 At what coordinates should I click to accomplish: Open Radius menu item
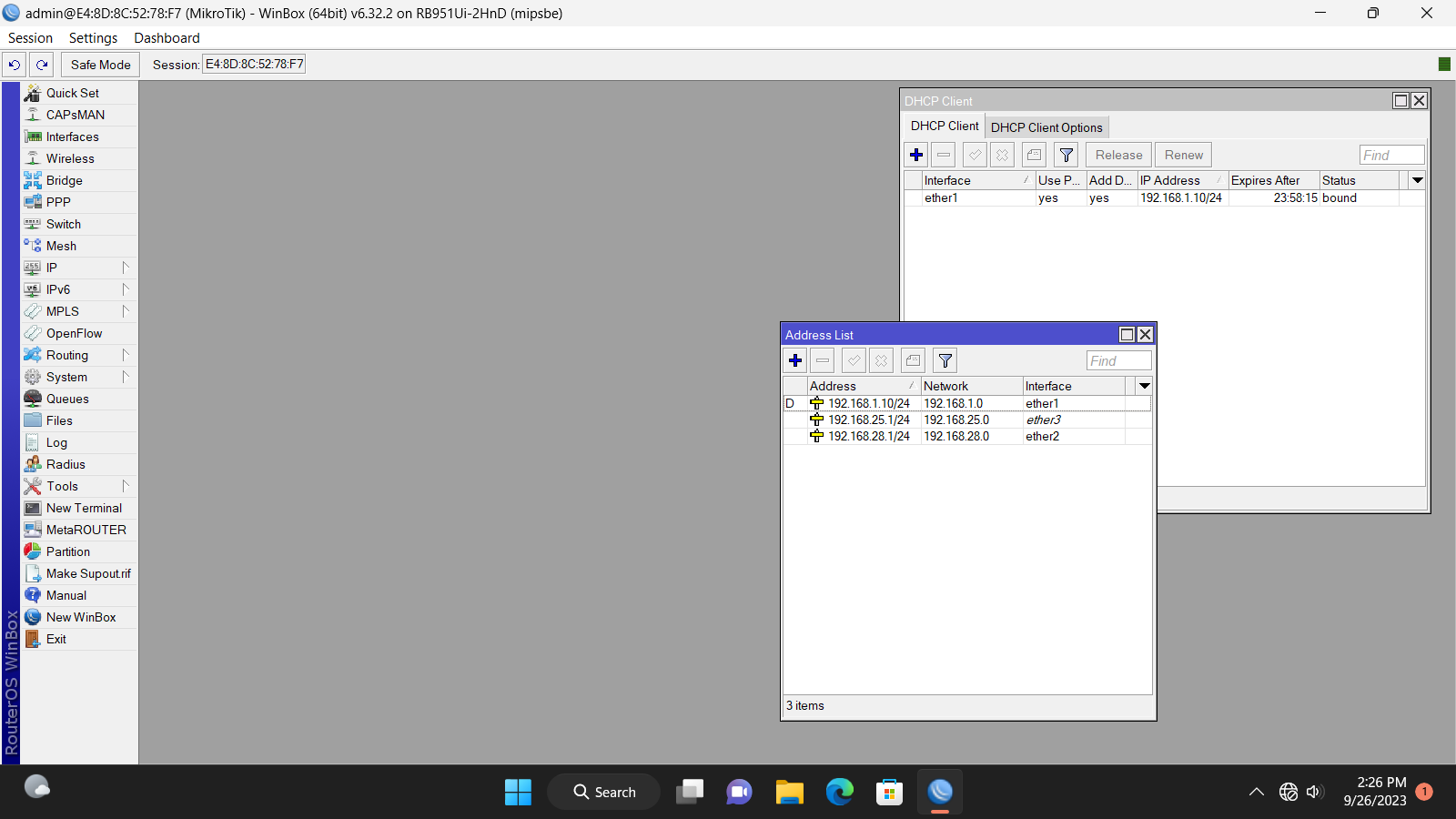tap(79, 464)
